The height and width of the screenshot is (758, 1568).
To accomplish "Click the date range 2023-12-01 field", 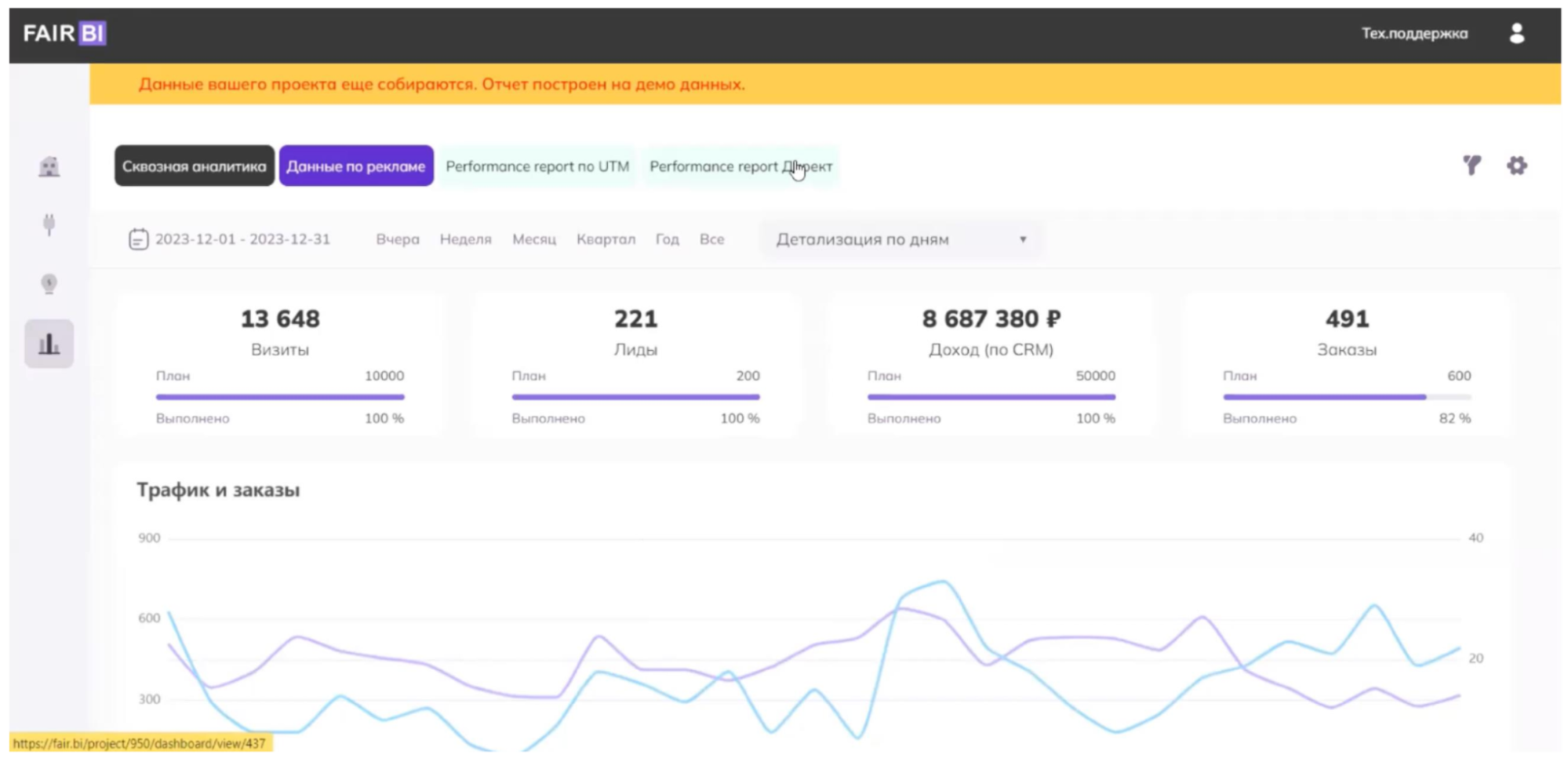I will tap(242, 239).
